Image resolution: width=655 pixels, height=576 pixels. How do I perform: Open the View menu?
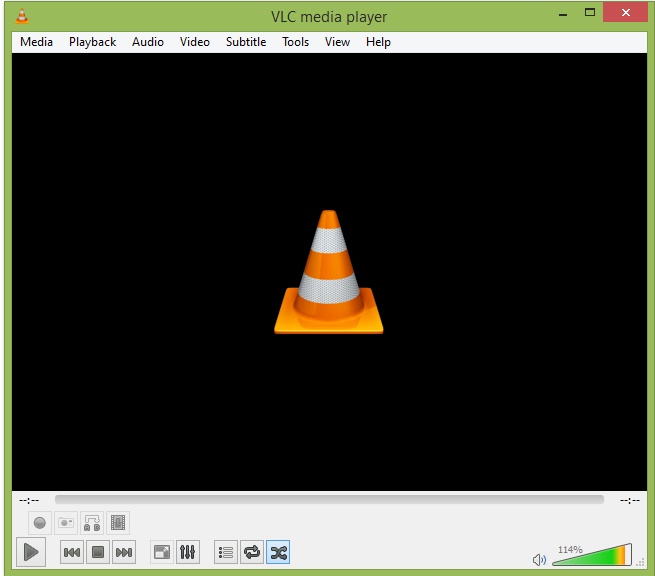(337, 42)
